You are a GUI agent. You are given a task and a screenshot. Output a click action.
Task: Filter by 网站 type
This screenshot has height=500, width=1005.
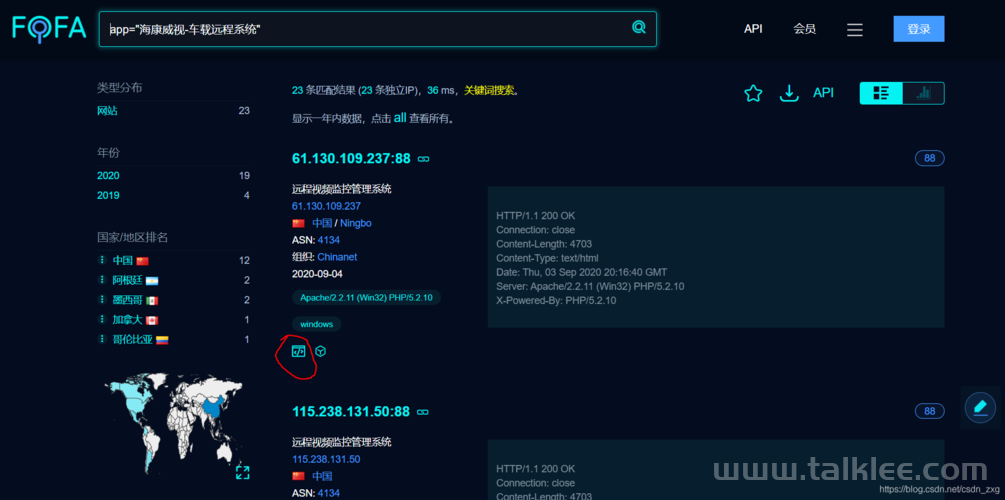[107, 111]
